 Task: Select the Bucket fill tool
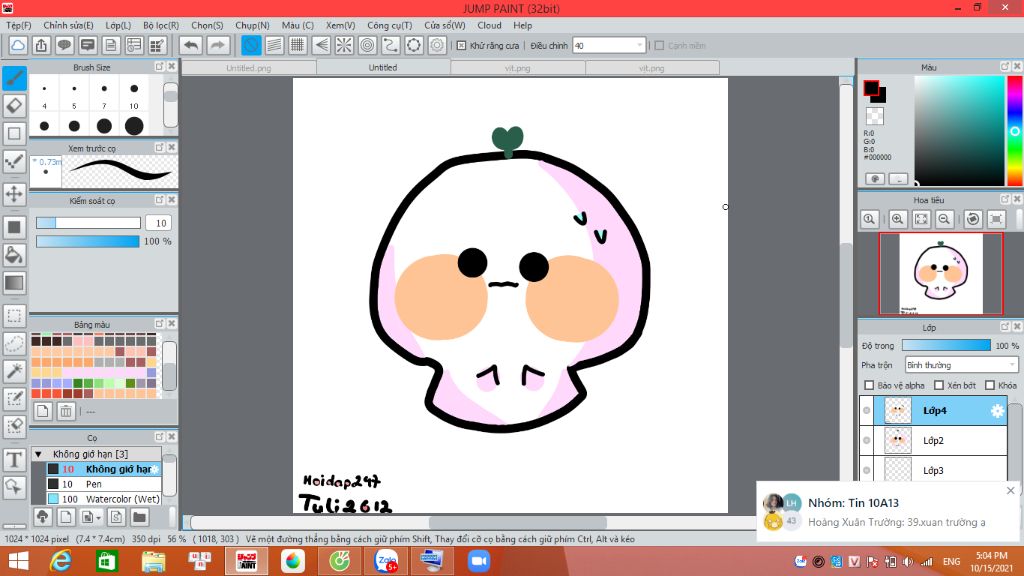(x=14, y=255)
